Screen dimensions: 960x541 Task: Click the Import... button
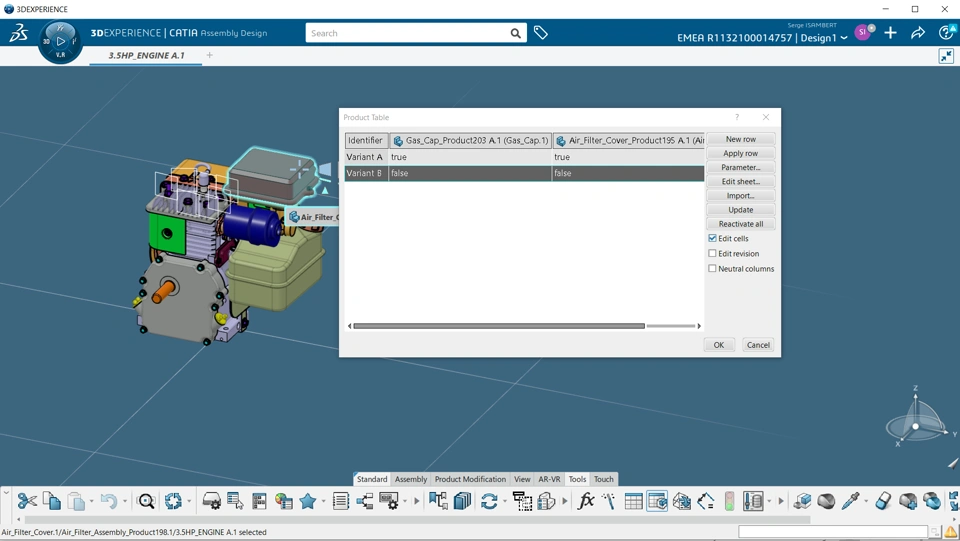(x=741, y=196)
